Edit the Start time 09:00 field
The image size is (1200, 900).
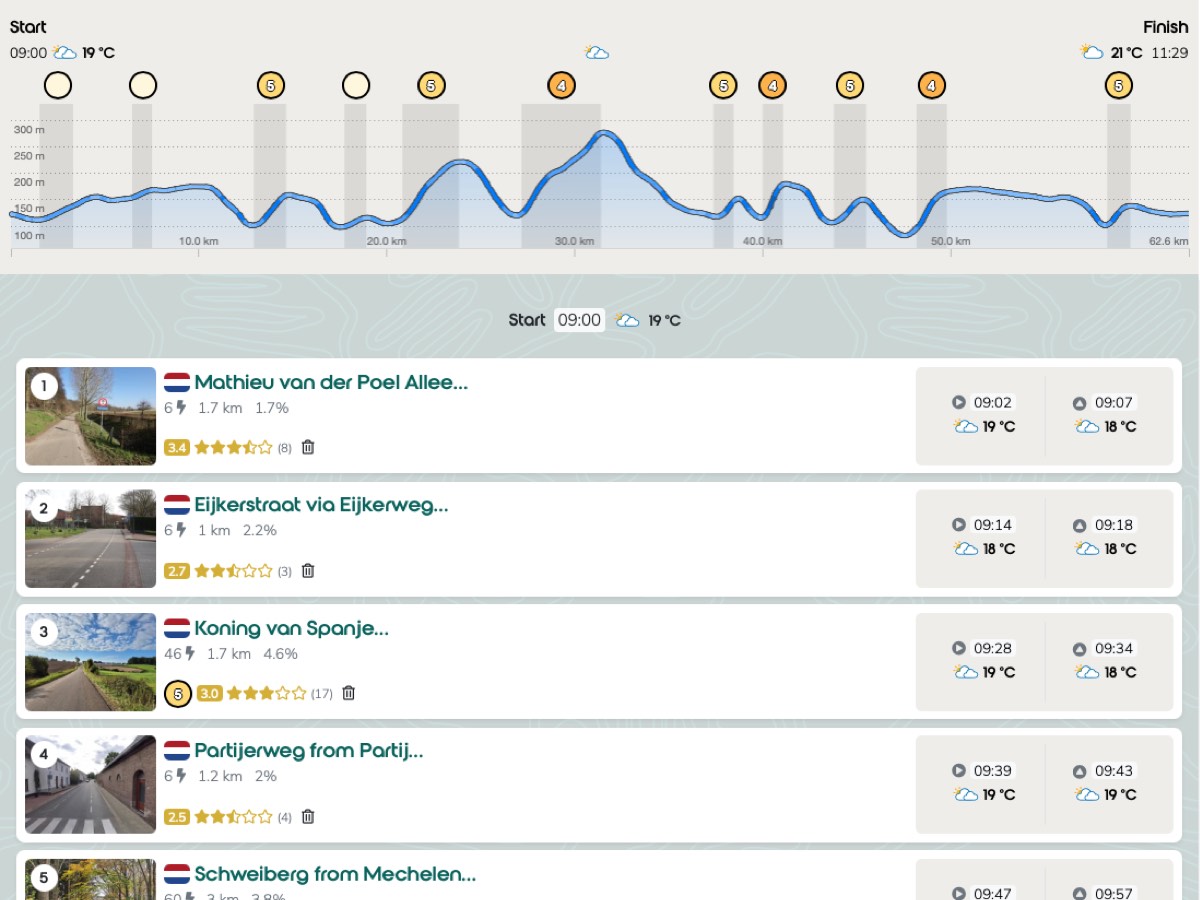[x=579, y=320]
